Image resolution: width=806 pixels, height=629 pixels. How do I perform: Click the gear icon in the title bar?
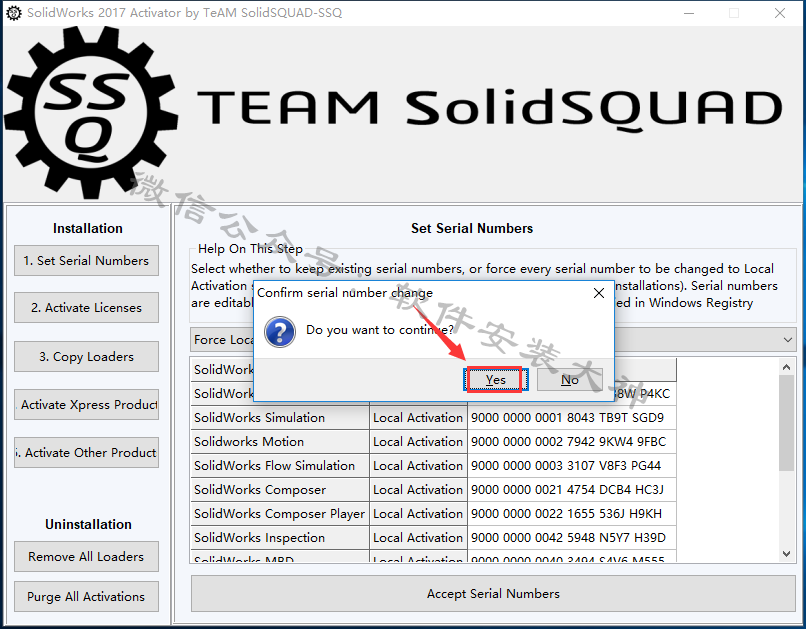click(x=14, y=13)
